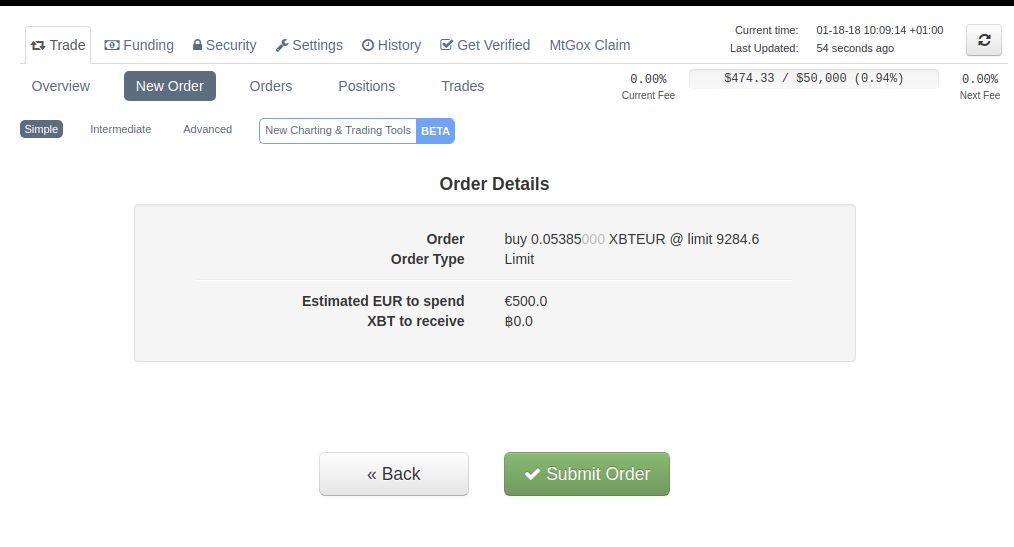Open the Funding tab
The height and width of the screenshot is (547, 1014).
click(139, 45)
